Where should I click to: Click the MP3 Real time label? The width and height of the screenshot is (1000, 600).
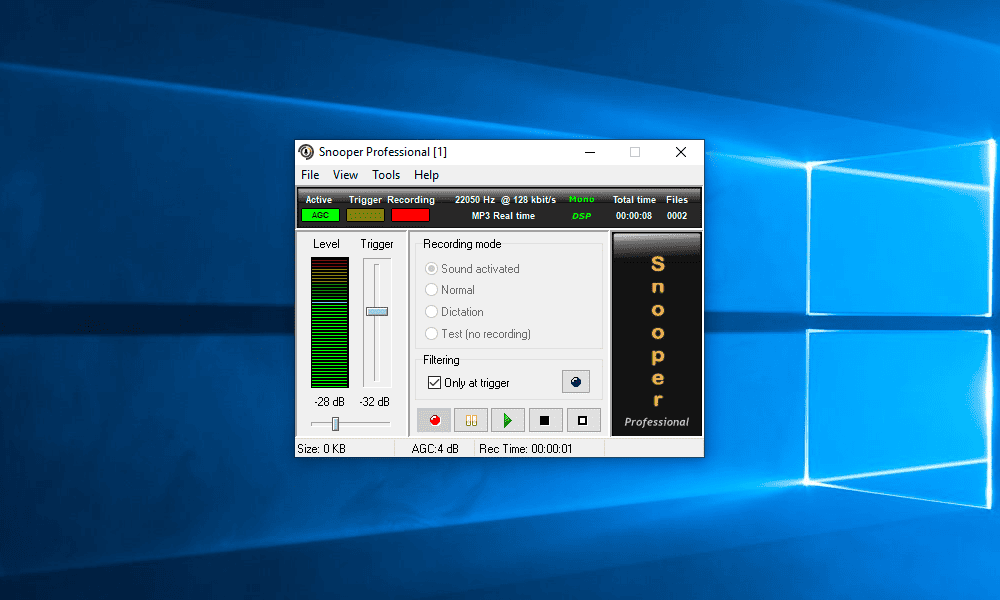pyautogui.click(x=503, y=216)
